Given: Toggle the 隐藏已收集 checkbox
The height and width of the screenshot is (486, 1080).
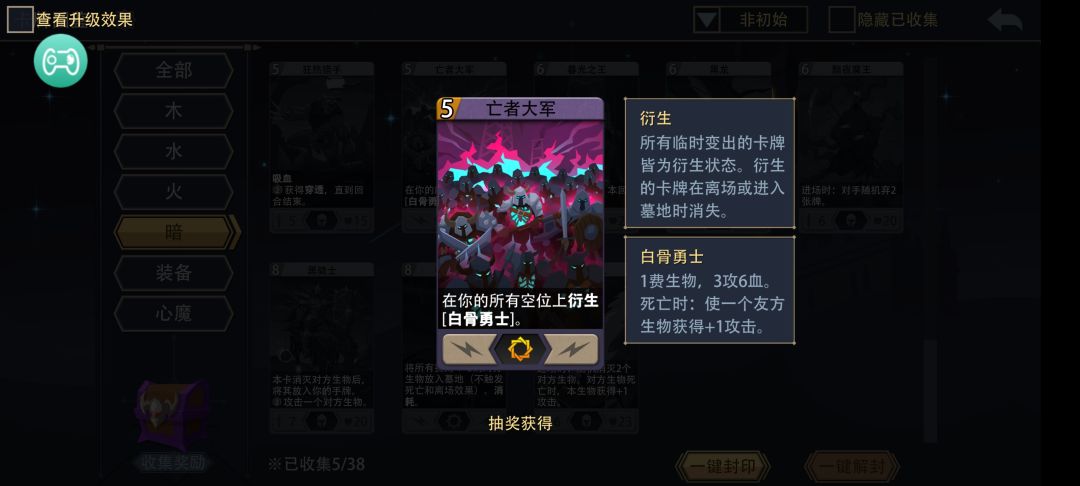Looking at the screenshot, I should point(841,20).
